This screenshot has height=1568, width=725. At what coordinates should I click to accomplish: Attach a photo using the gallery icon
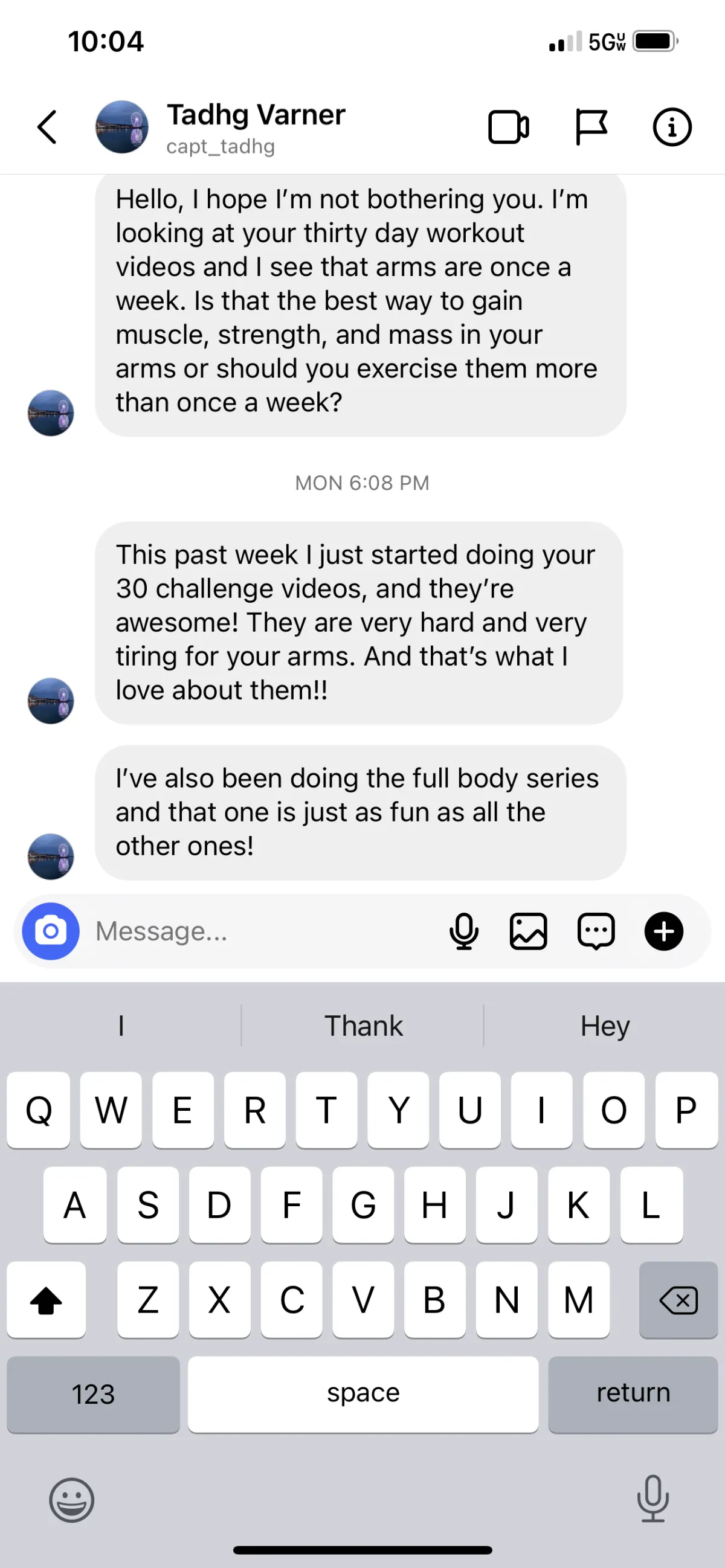(528, 931)
